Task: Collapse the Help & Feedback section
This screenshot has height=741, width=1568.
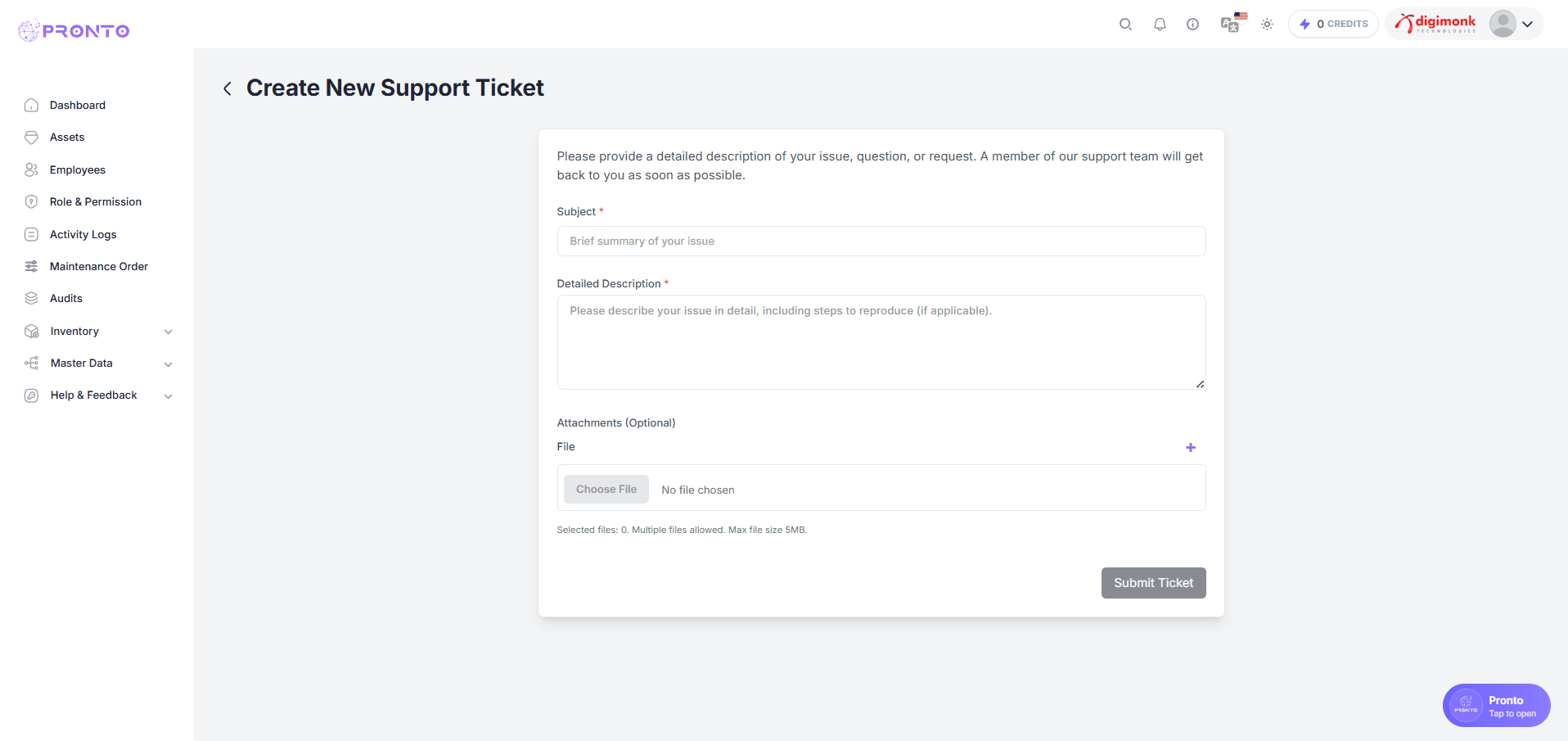Action: click(x=97, y=395)
